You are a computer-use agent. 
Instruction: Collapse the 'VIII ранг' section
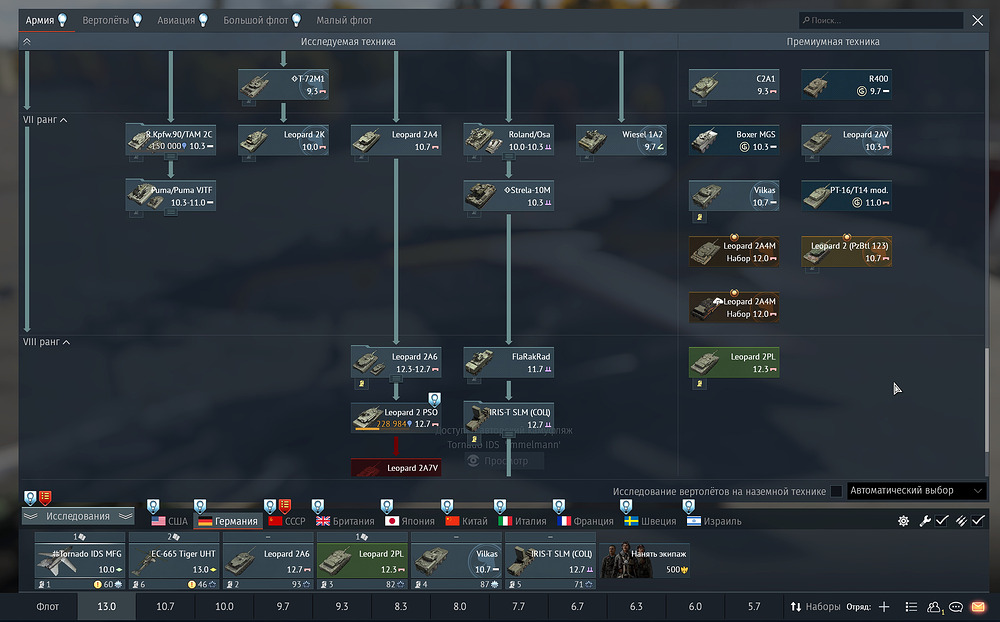tap(66, 343)
